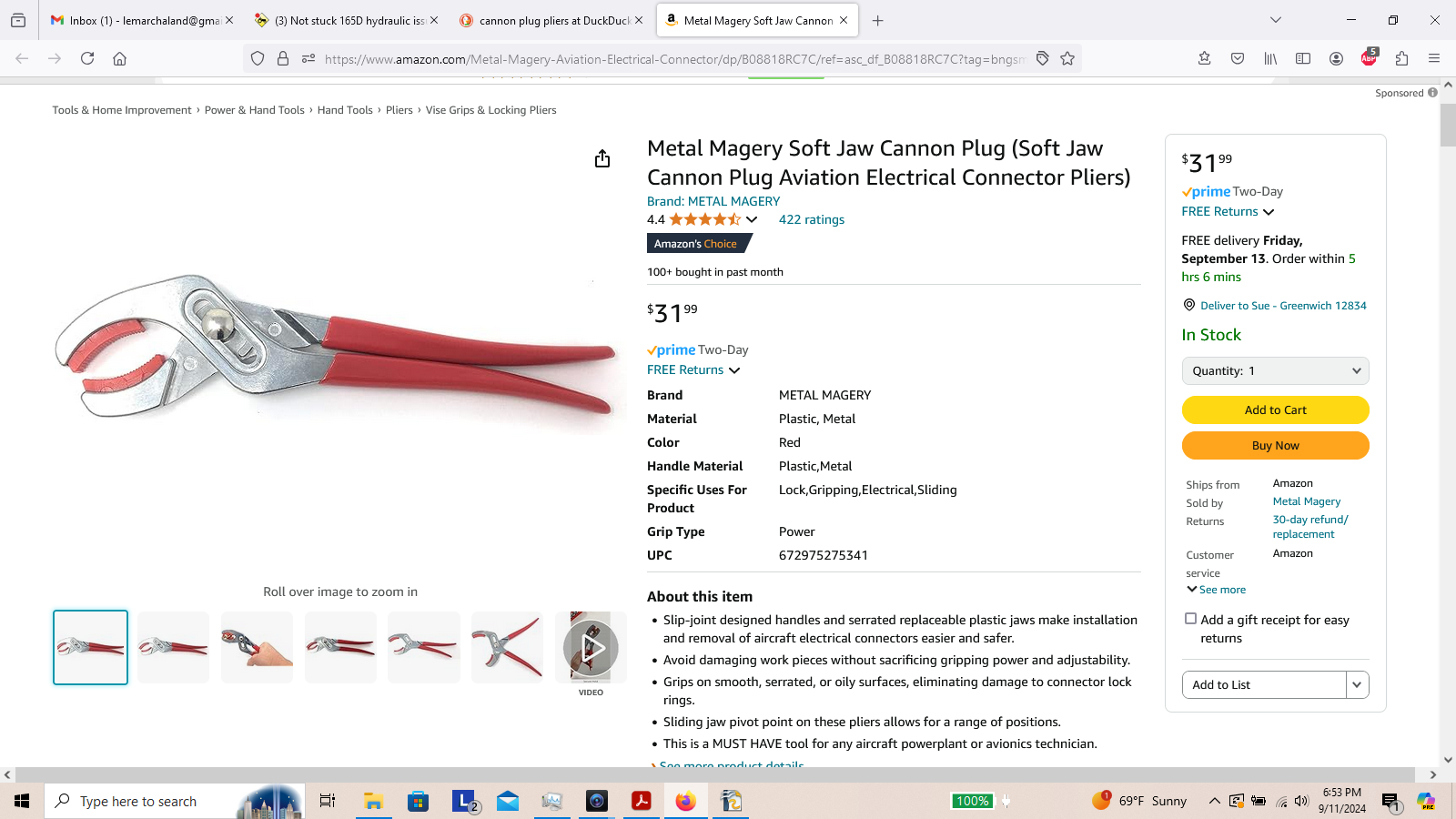Reload the page with the refresh icon
This screenshot has width=1456, height=819.
[x=87, y=58]
